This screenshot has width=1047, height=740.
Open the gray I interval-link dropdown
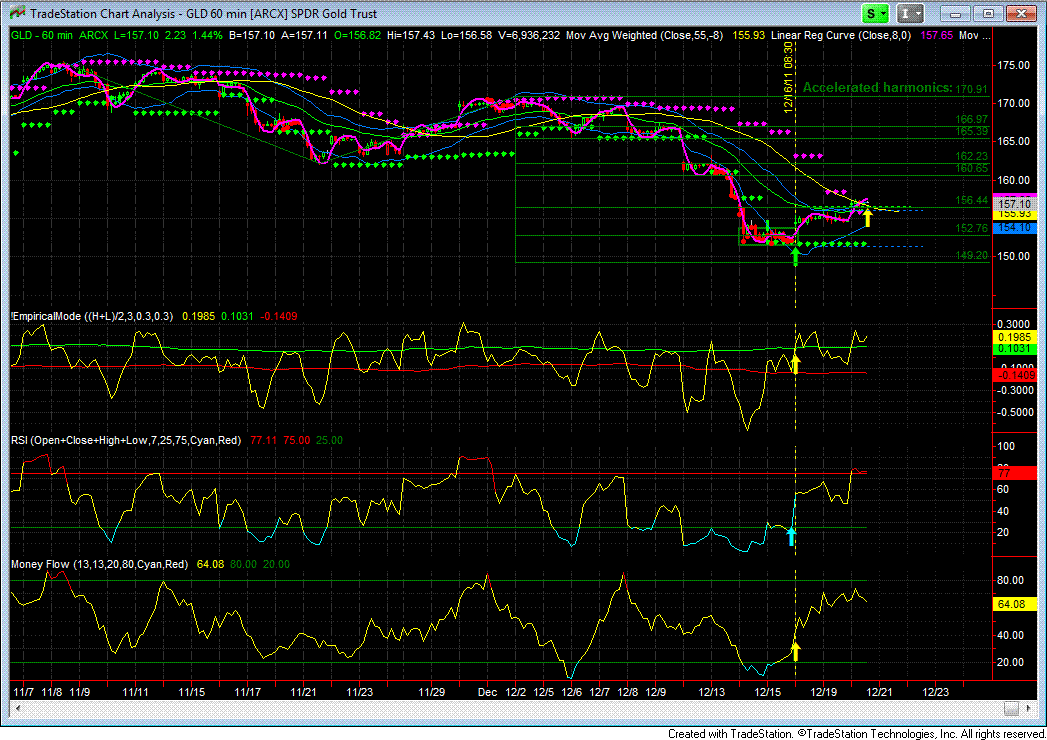point(909,13)
